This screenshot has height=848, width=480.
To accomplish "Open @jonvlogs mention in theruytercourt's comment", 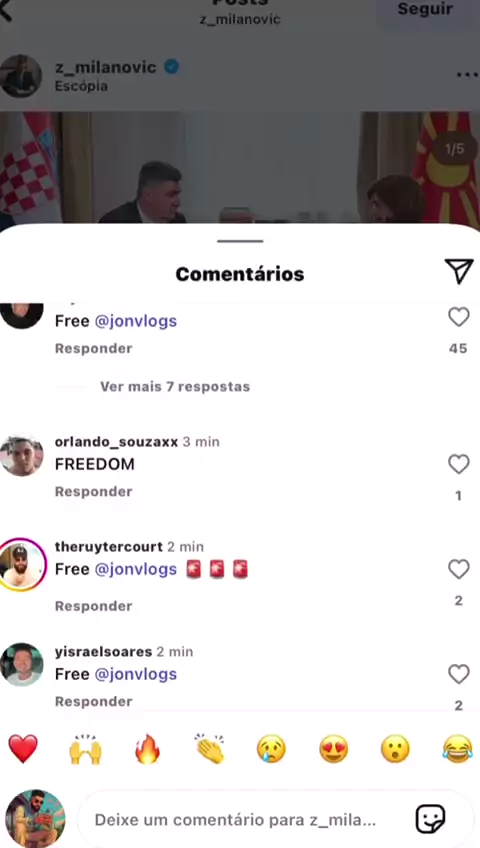I will [x=136, y=569].
